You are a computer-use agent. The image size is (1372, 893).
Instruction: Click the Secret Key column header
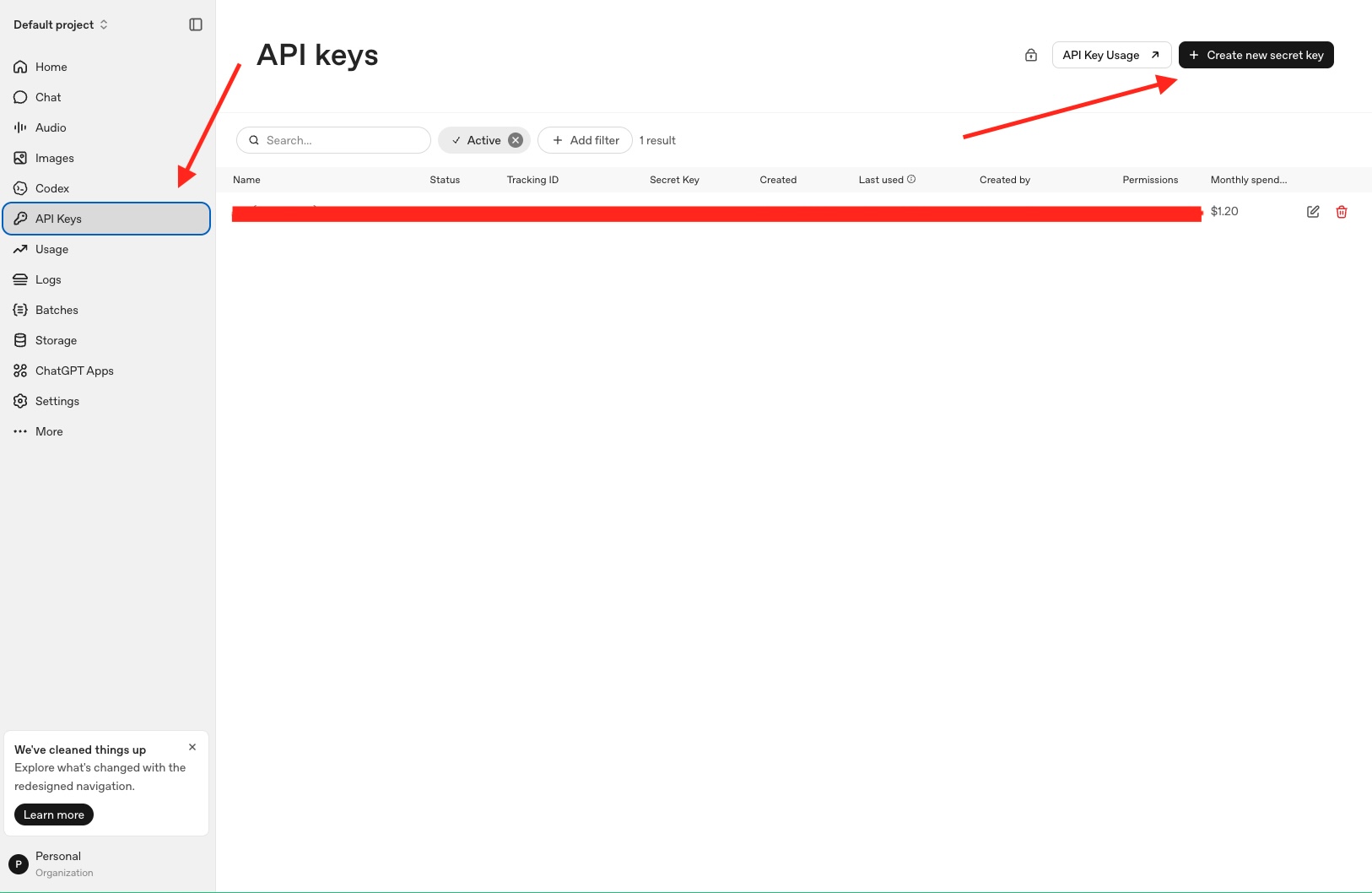pyautogui.click(x=674, y=180)
